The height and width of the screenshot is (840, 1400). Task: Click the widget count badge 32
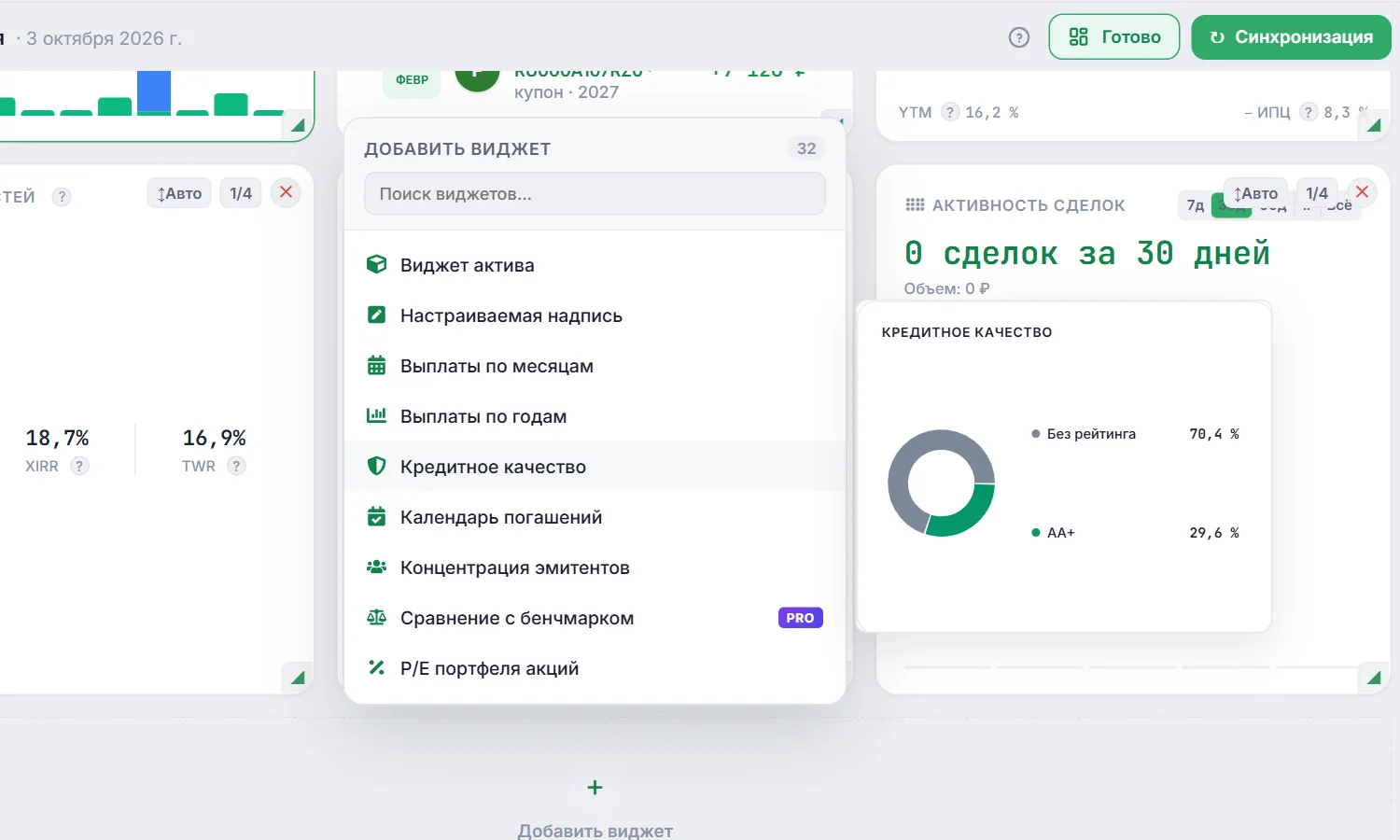point(806,148)
